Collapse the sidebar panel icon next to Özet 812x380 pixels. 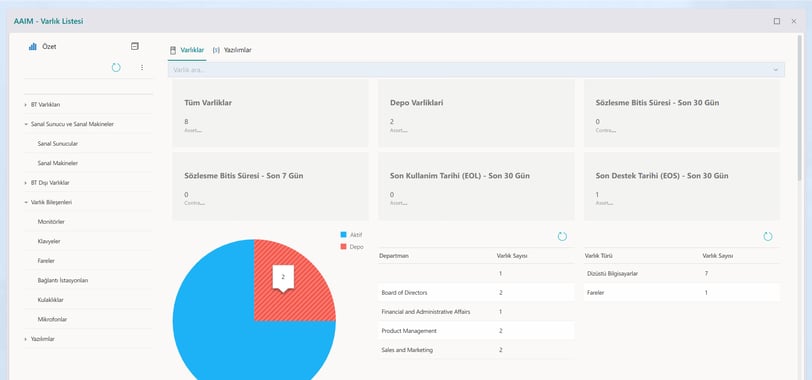click(135, 46)
